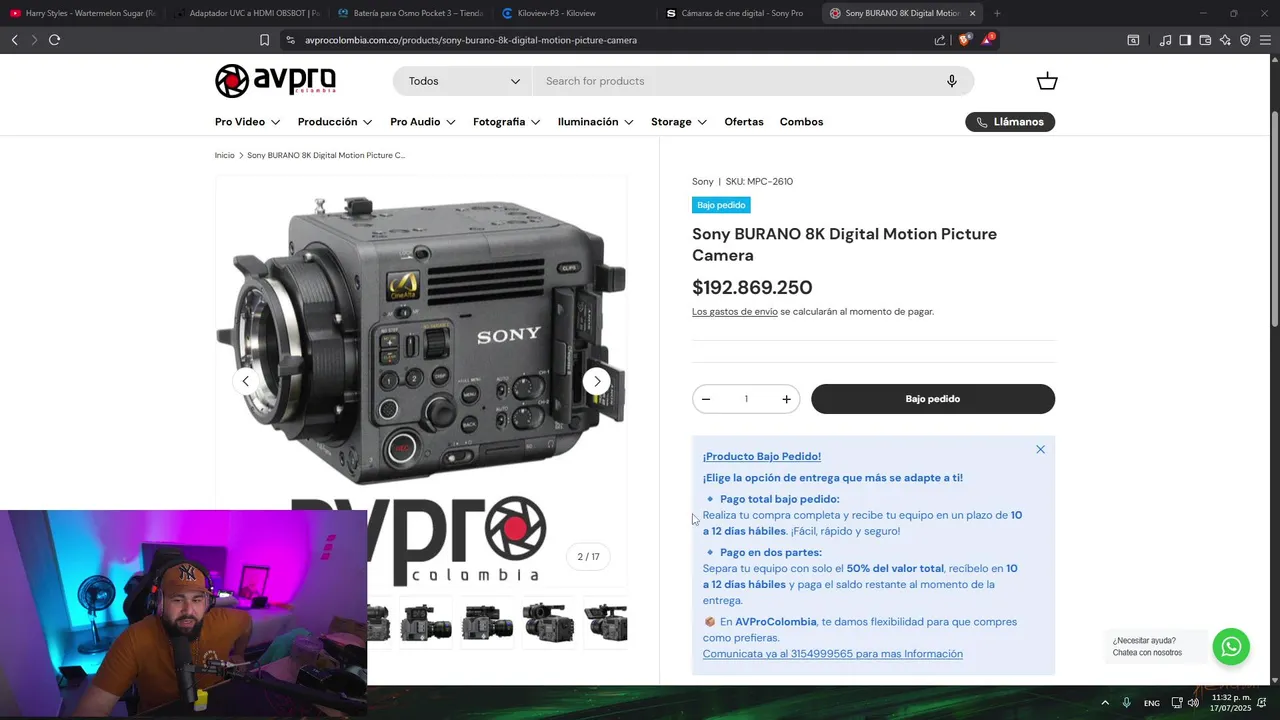
Task: Expand the Iluminación menu
Action: coord(596,122)
